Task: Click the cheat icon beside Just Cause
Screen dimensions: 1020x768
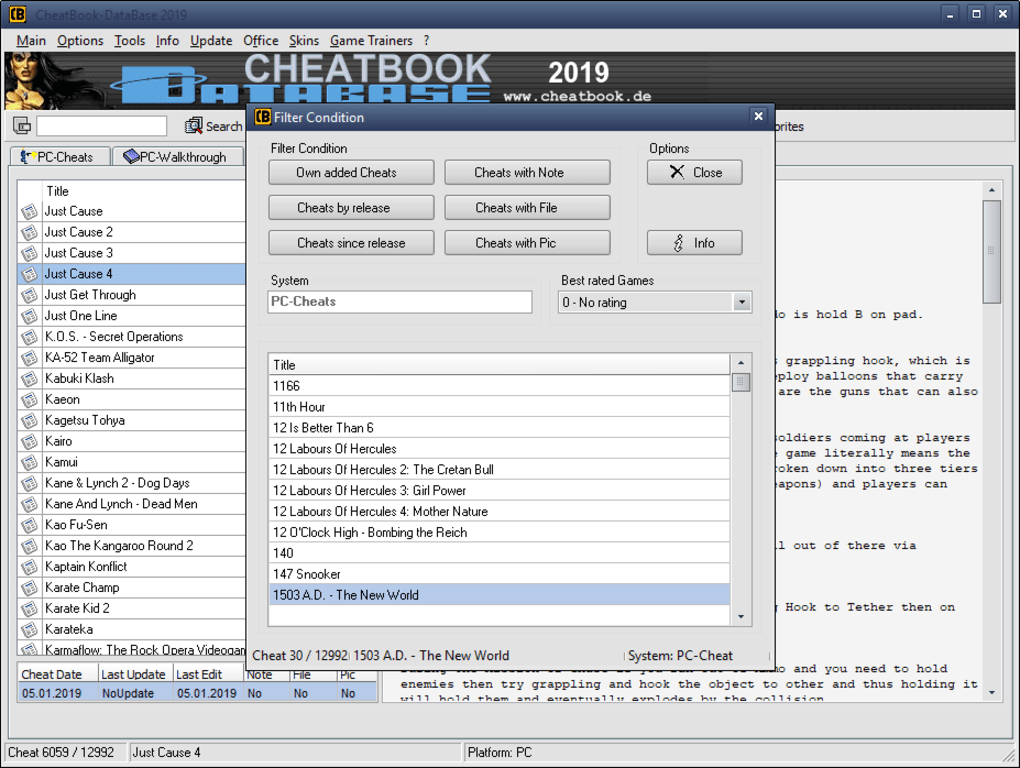Action: (29, 211)
